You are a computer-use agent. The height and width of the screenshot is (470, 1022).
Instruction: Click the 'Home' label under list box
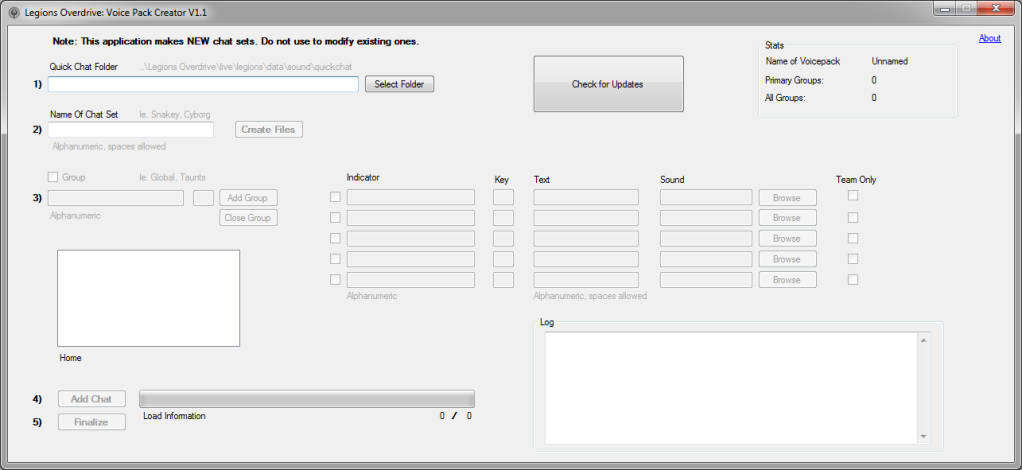pyautogui.click(x=70, y=358)
